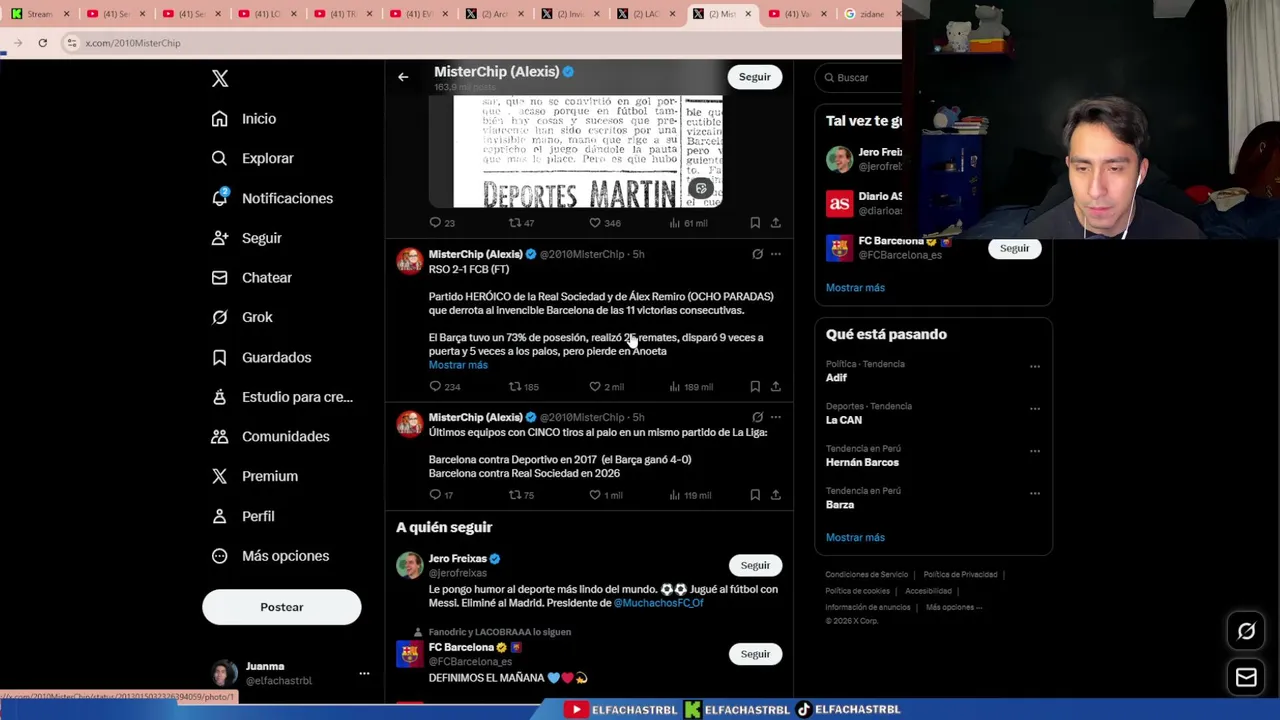The height and width of the screenshot is (720, 1280).
Task: Follow FC Barcelona in A quién seguir
Action: point(755,654)
